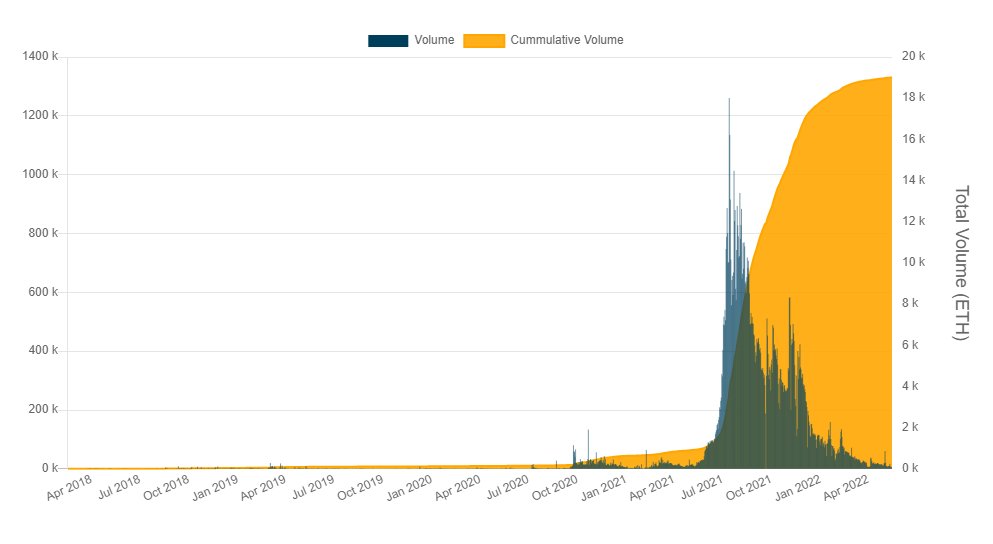
Task: Click the 'Apr 2019' date label
Action: click(x=263, y=488)
